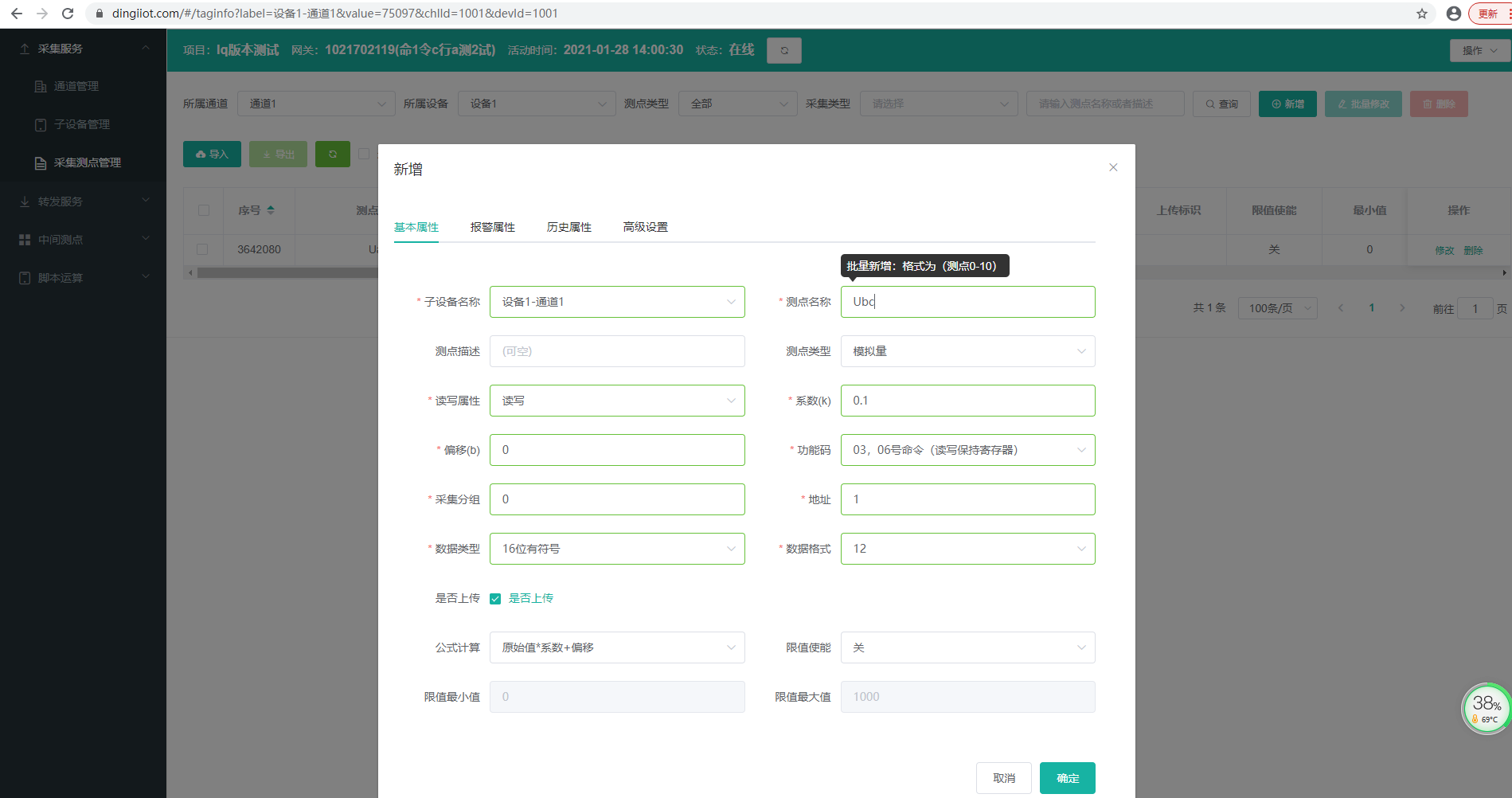Click the 确定 confirm button
This screenshot has height=798, width=1512.
1067,778
